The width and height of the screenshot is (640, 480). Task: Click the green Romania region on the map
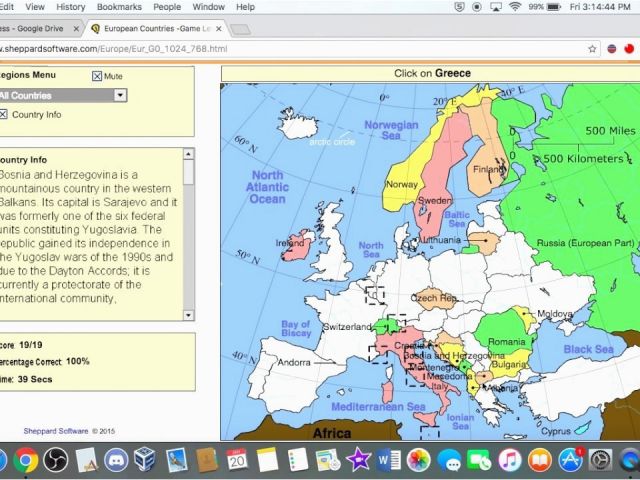502,329
